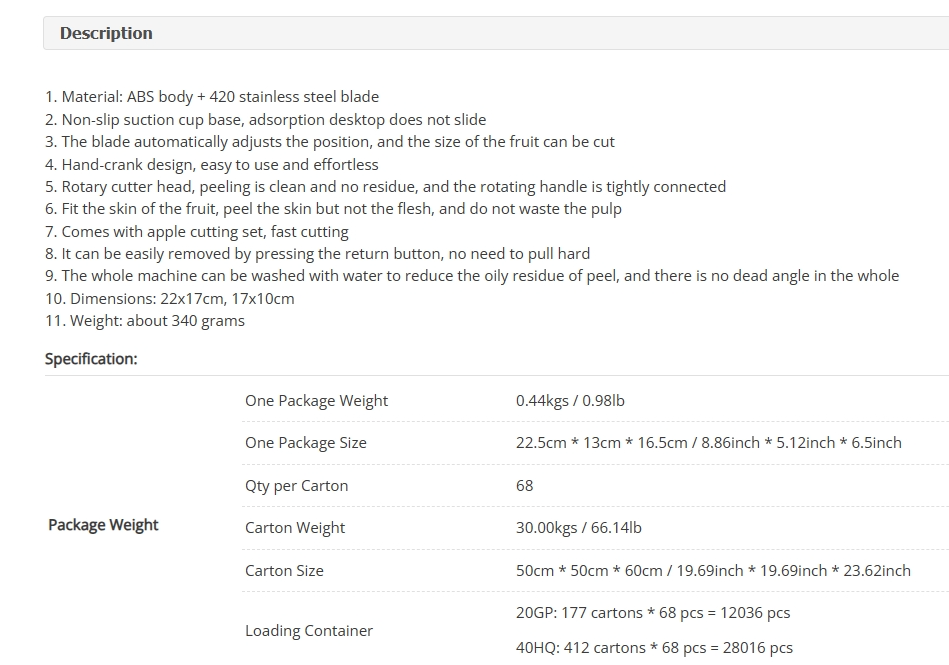Select the One Package Size label

306,443
